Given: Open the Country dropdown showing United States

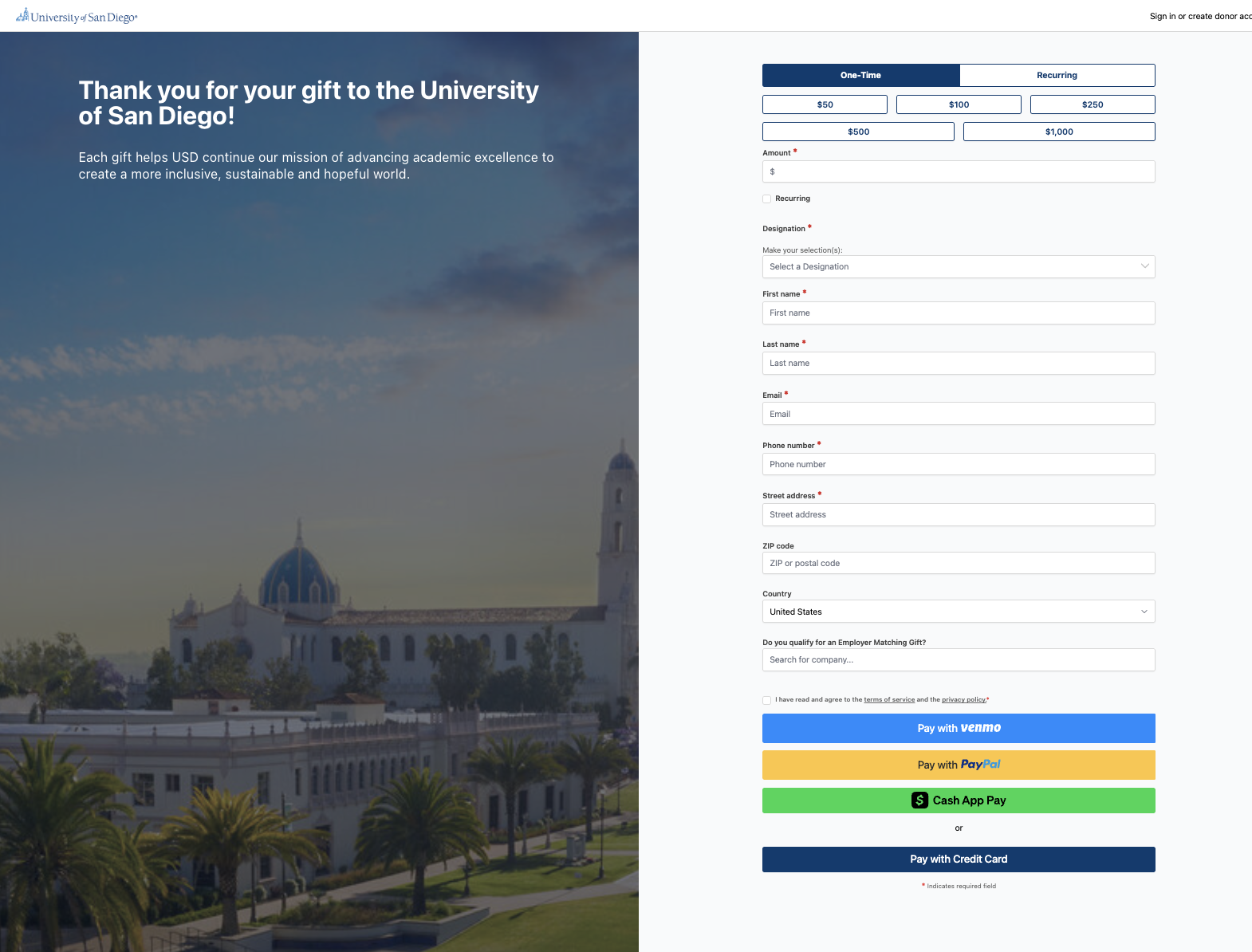Looking at the screenshot, I should click(x=959, y=612).
